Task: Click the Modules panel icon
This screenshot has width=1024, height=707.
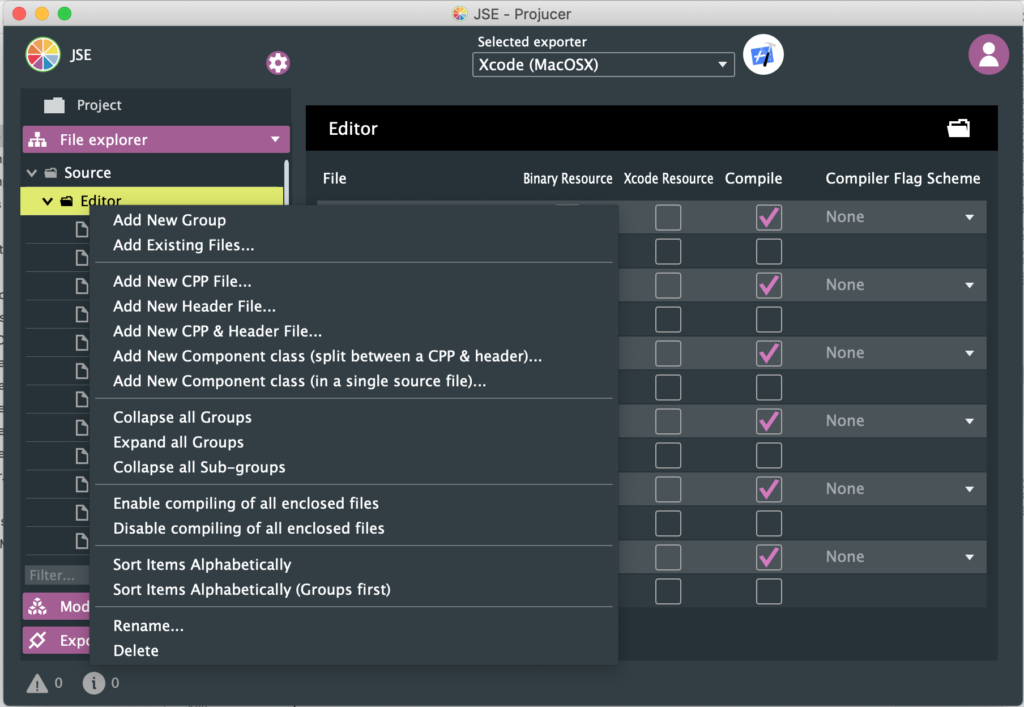Action: tap(38, 607)
